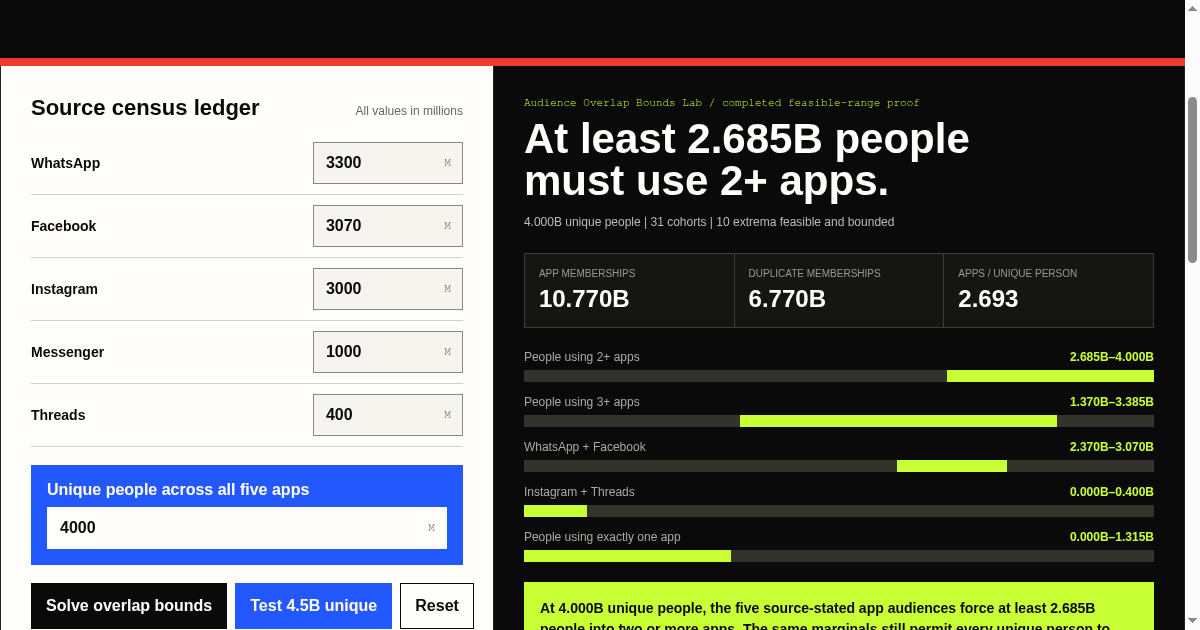Click the Facebook row label
The height and width of the screenshot is (630, 1200).
point(64,226)
